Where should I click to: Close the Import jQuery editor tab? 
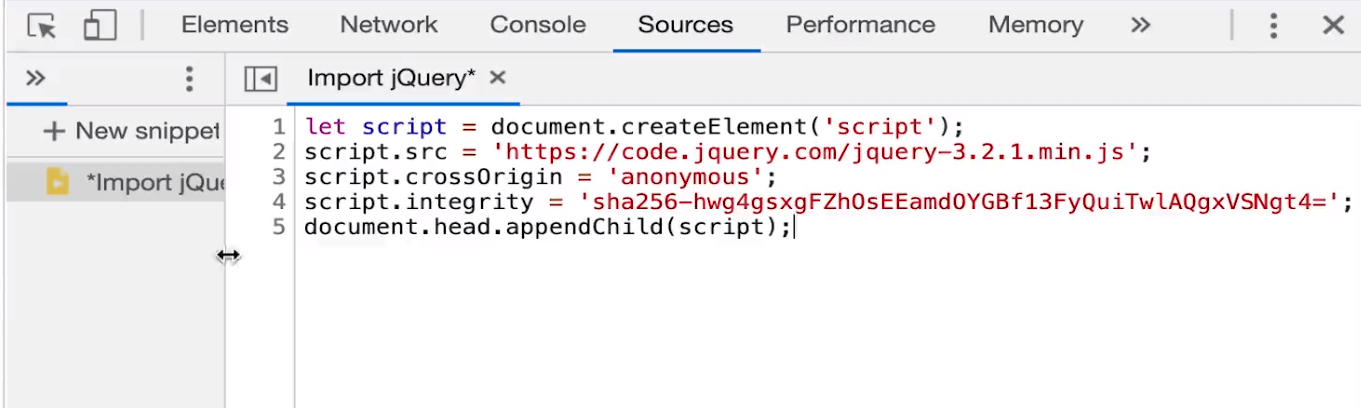(x=498, y=77)
